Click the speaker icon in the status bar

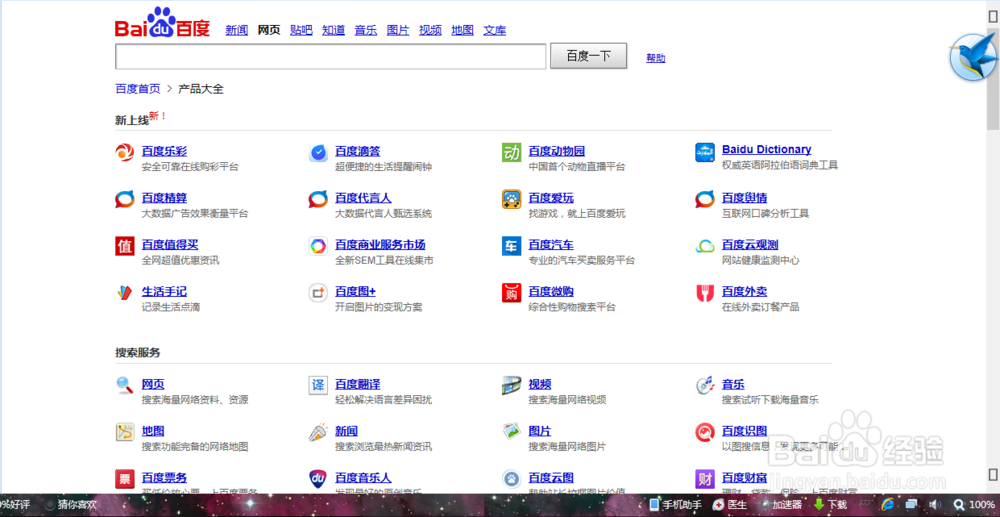coord(935,505)
